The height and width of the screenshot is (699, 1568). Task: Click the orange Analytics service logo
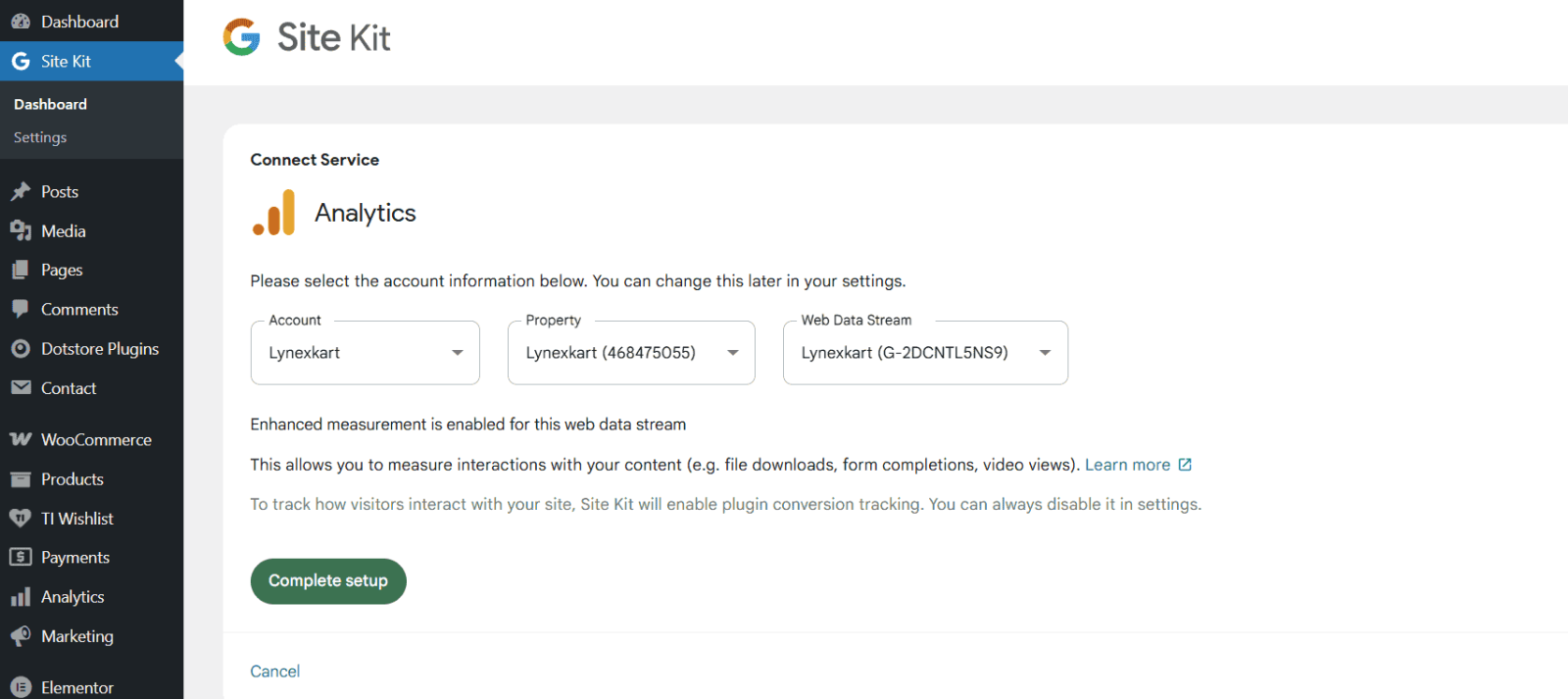pyautogui.click(x=273, y=213)
